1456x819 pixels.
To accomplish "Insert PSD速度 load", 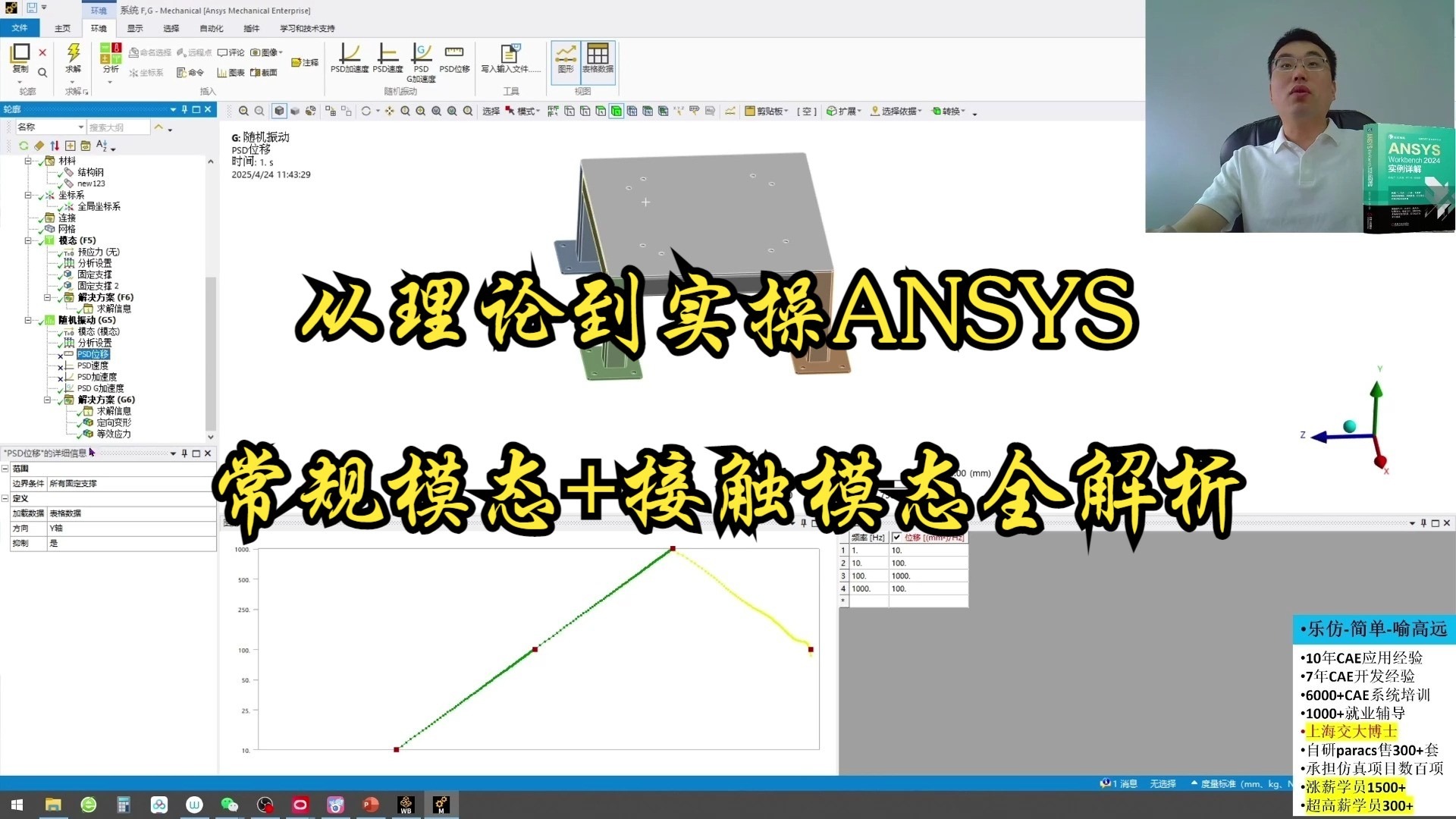I will click(388, 58).
